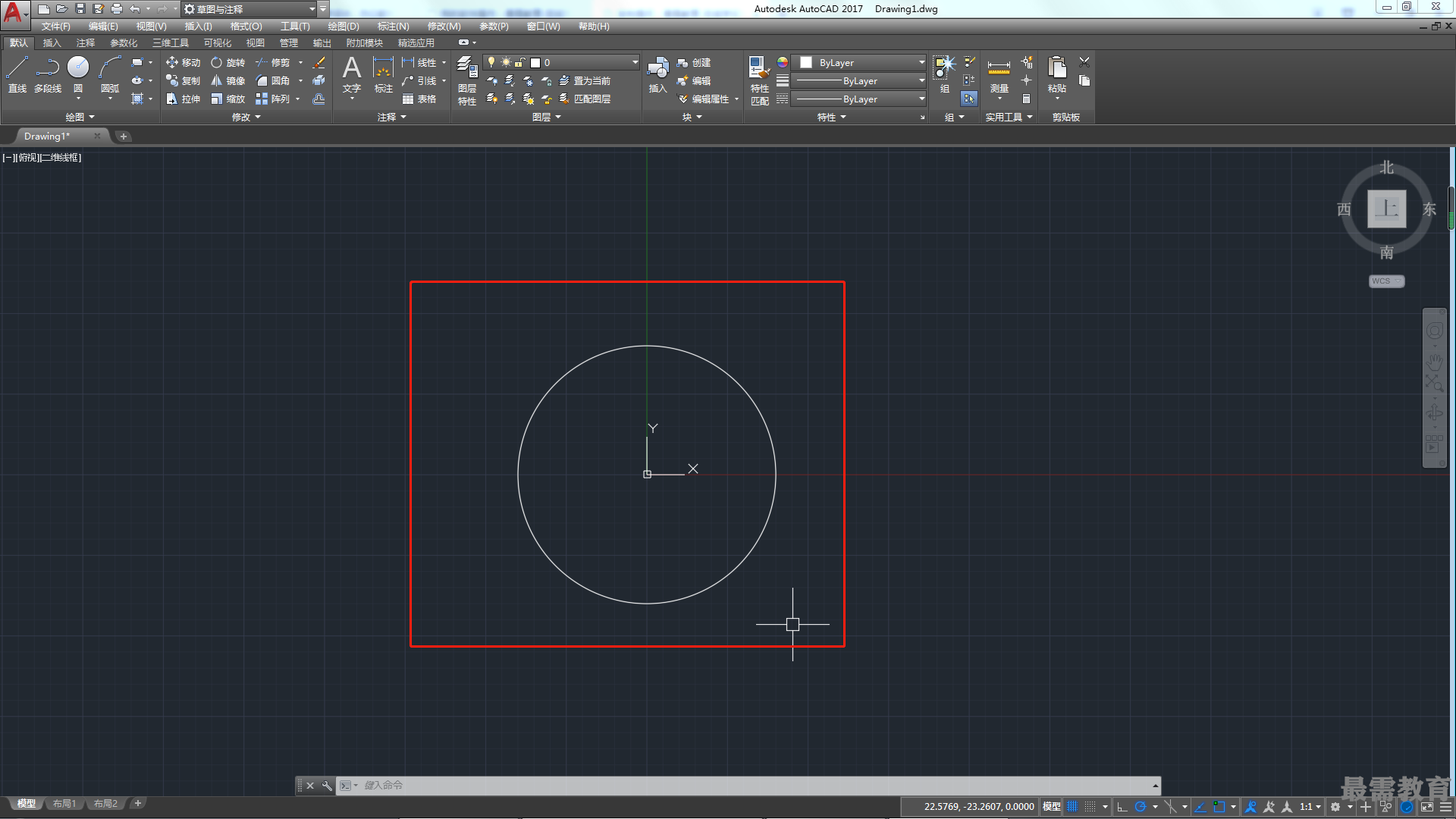Switch to the 插入 ribbon tab

pyautogui.click(x=52, y=43)
